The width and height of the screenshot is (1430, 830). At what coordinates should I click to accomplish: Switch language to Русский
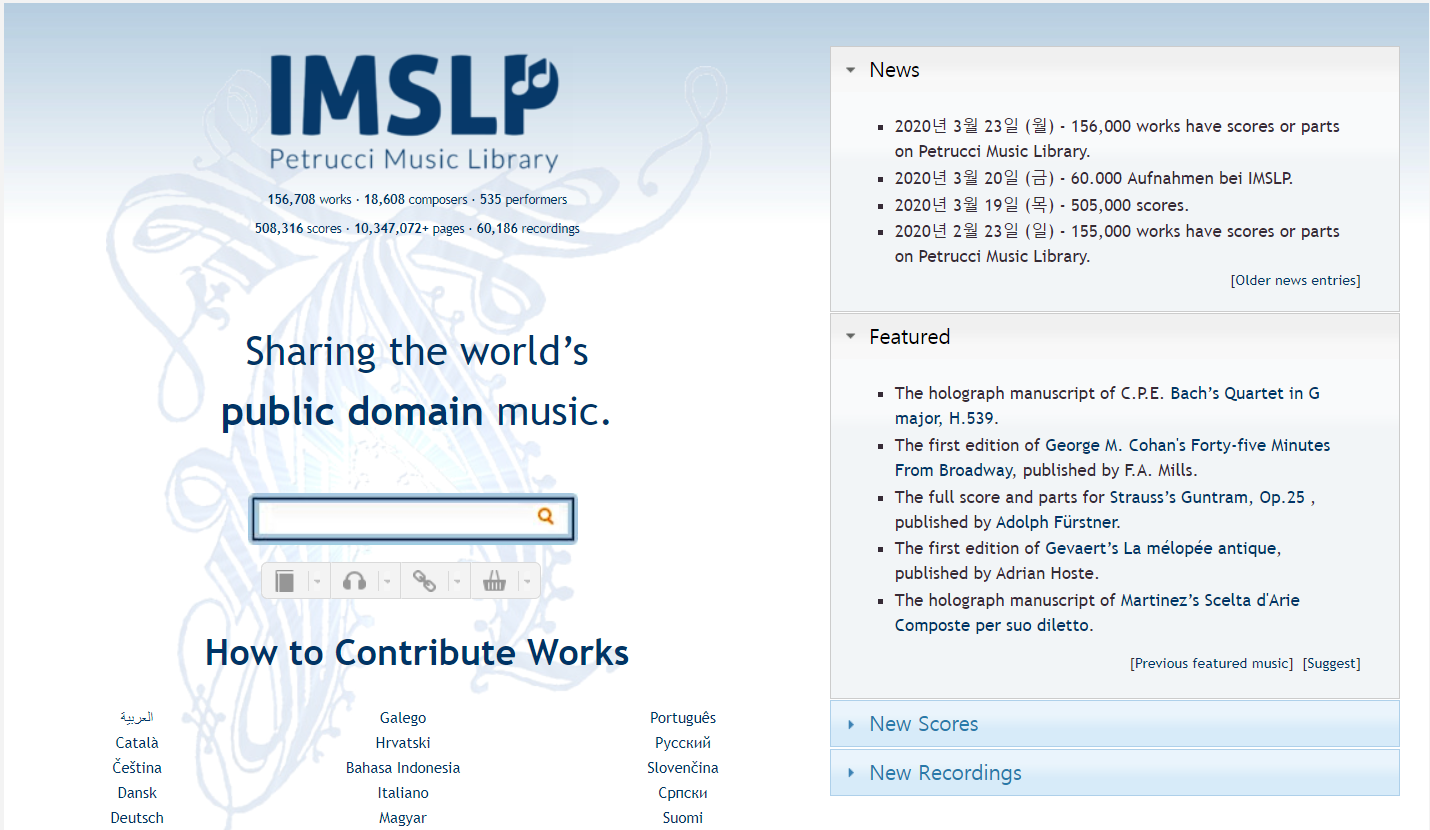pyautogui.click(x=683, y=743)
